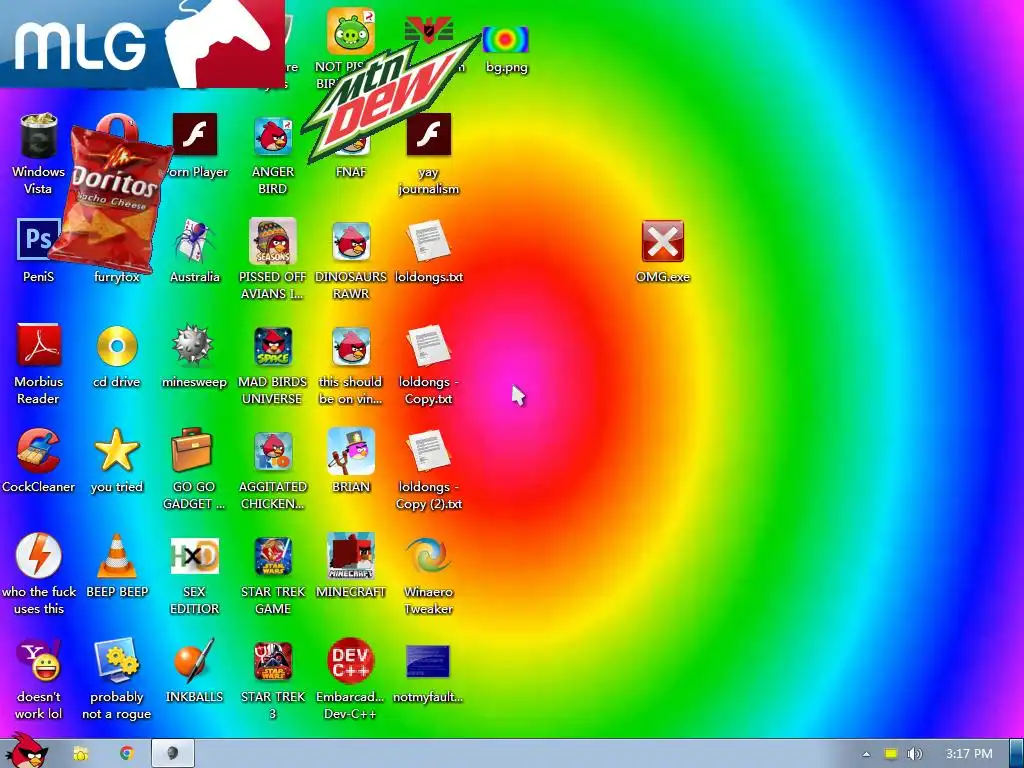Image resolution: width=1024 pixels, height=768 pixels.
Task: Select the Yahoo 'doesn't work lol' icon
Action: click(39, 660)
